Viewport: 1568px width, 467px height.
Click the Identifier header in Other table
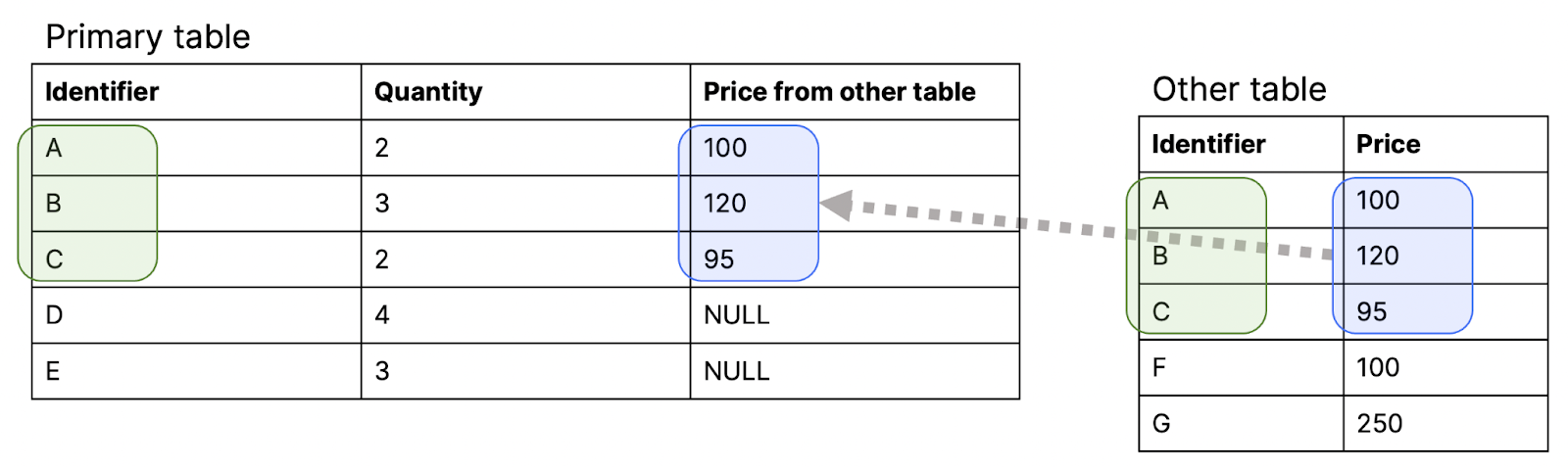tap(1208, 145)
